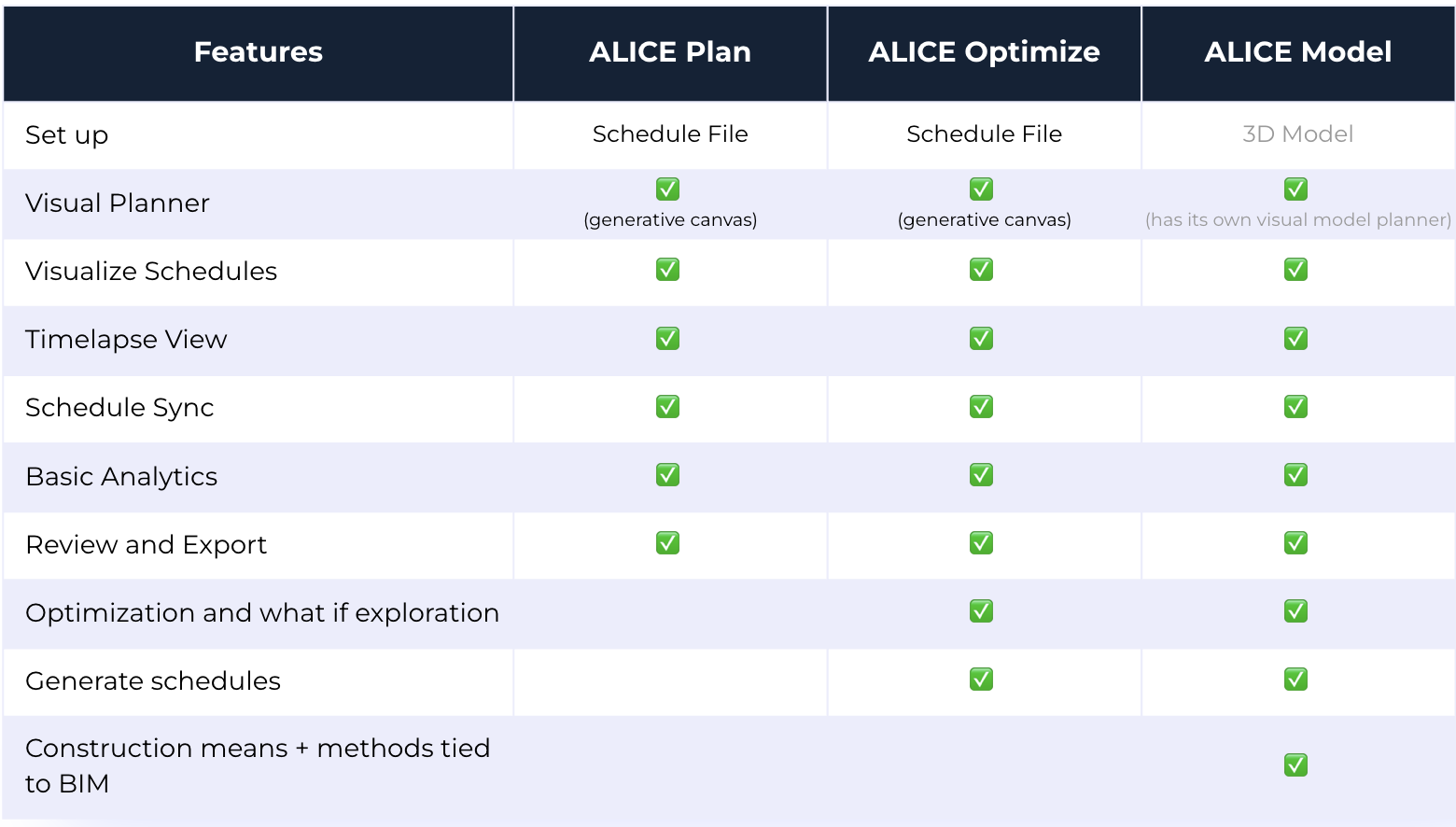Click the Features column header

pos(259,53)
